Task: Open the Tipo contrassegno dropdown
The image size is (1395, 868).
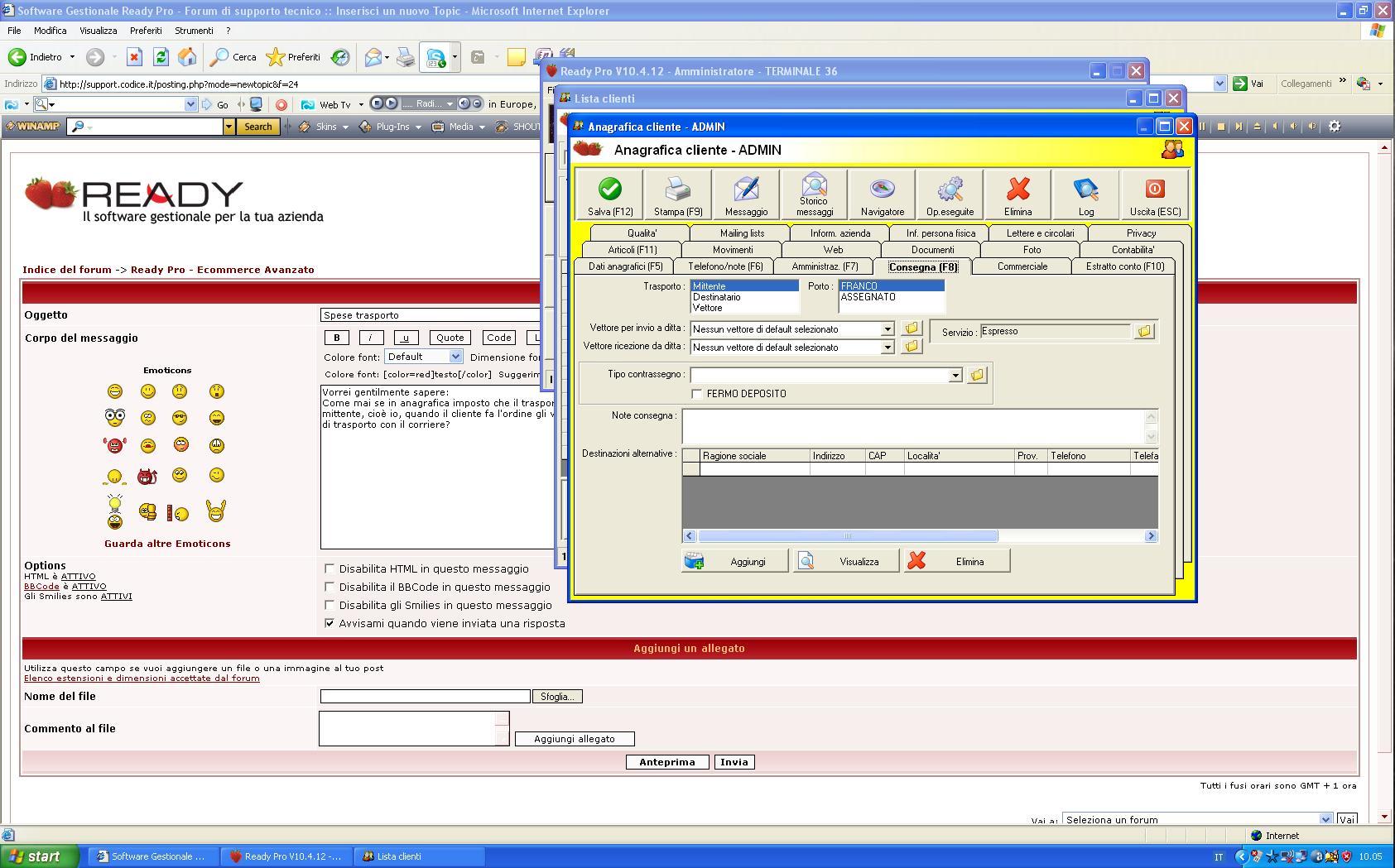Action: click(x=955, y=376)
